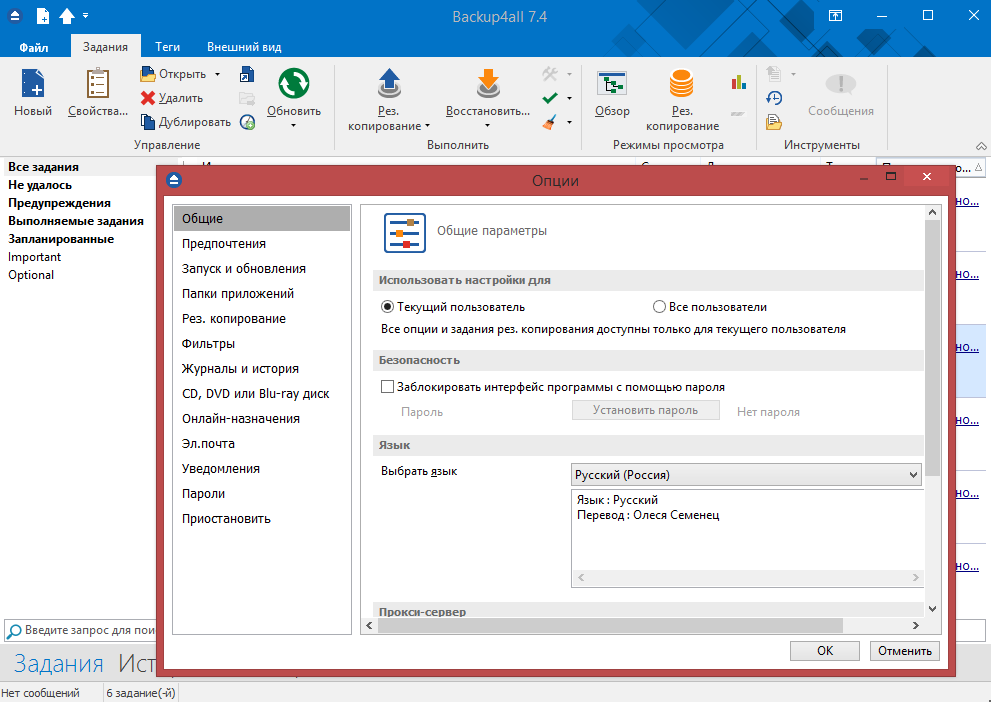
Task: Switch to the Внешний вид ribbon tab
Action: 244,47
